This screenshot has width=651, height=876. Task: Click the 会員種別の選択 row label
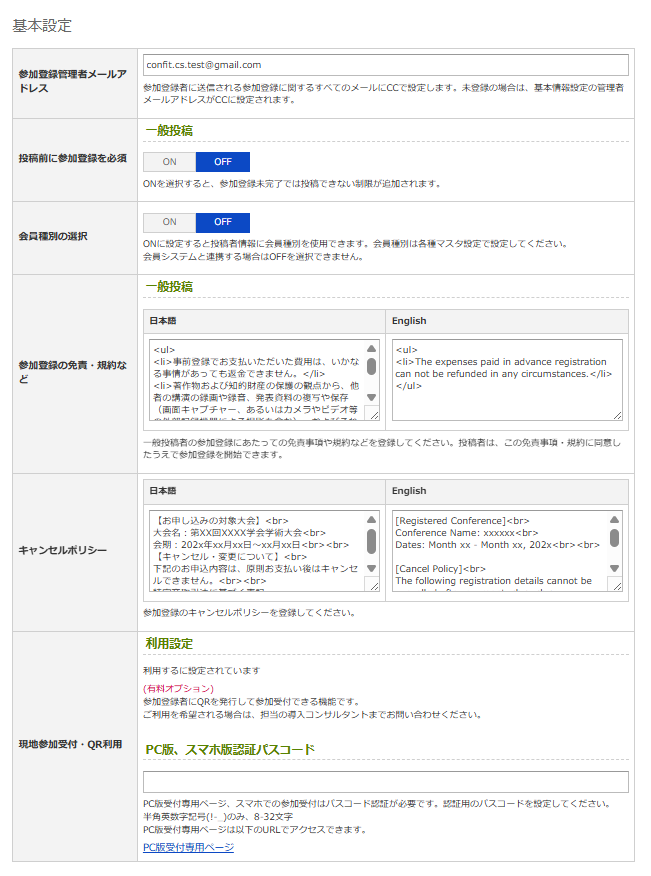coord(53,236)
